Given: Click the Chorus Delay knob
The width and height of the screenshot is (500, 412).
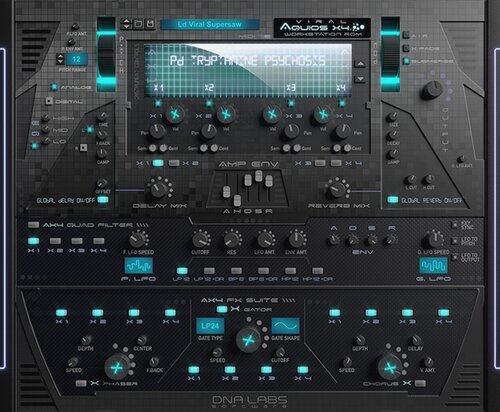Looking at the screenshot, I should (x=415, y=340).
